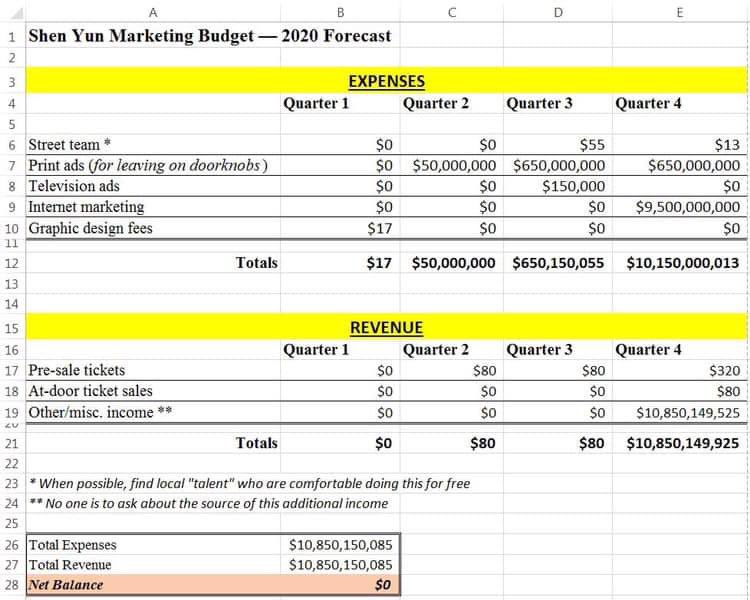This screenshot has width=750, height=600.
Task: Select 'Quarter 4' under REVENUE
Action: click(x=648, y=350)
